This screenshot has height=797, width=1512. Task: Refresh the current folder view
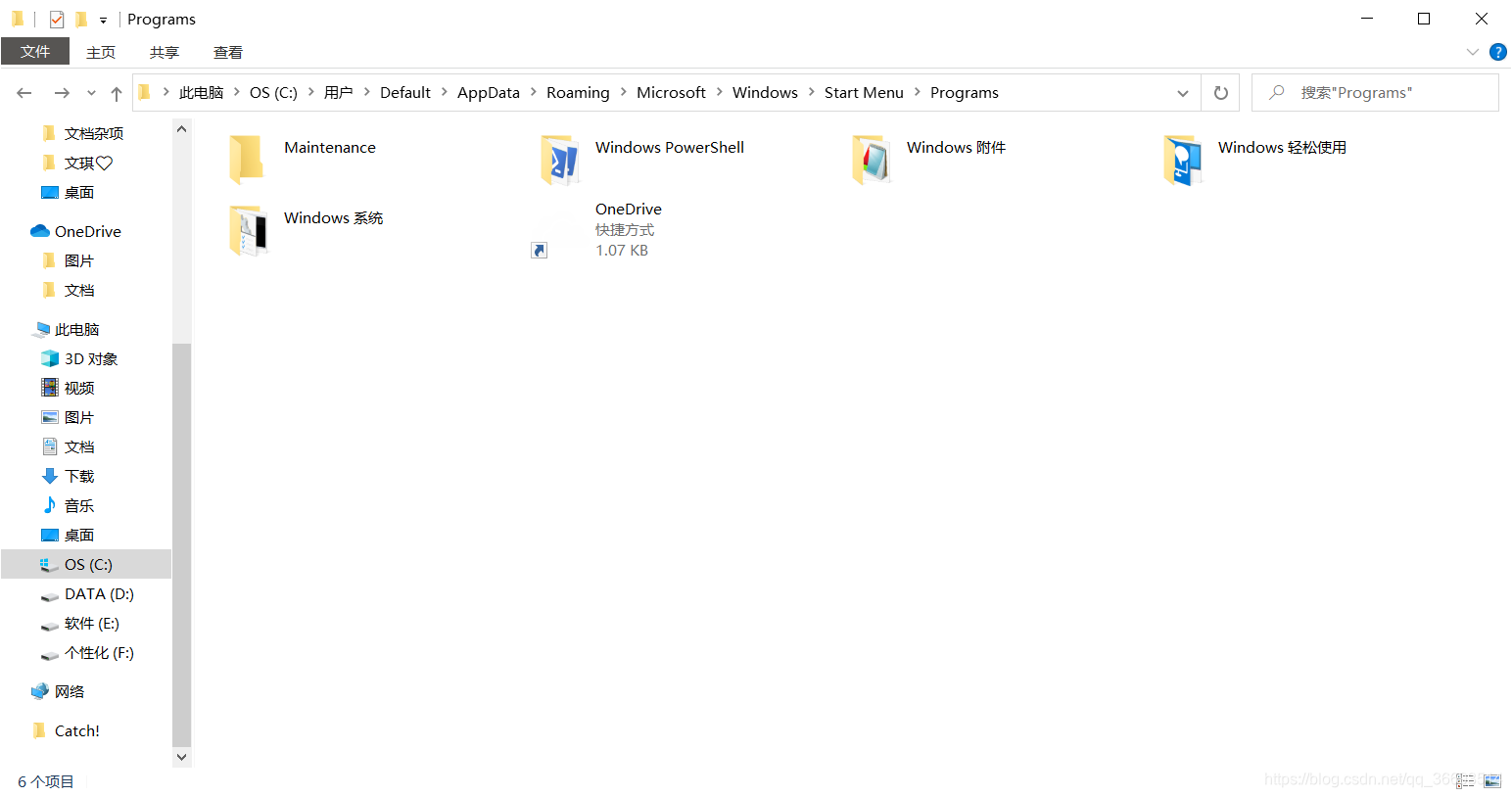coord(1220,93)
